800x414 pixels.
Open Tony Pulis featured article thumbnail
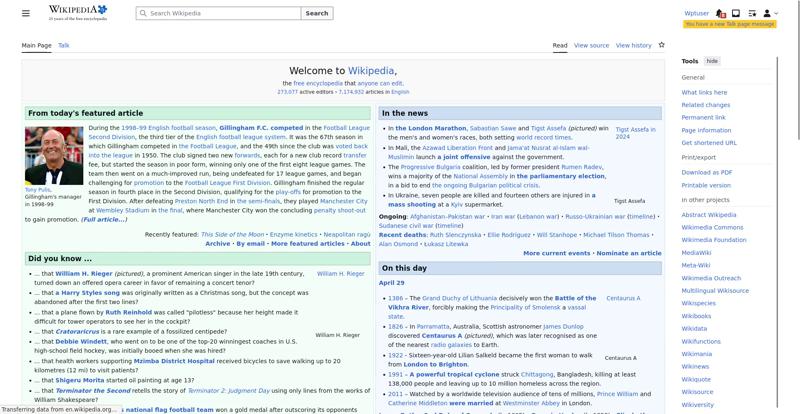(x=54, y=156)
